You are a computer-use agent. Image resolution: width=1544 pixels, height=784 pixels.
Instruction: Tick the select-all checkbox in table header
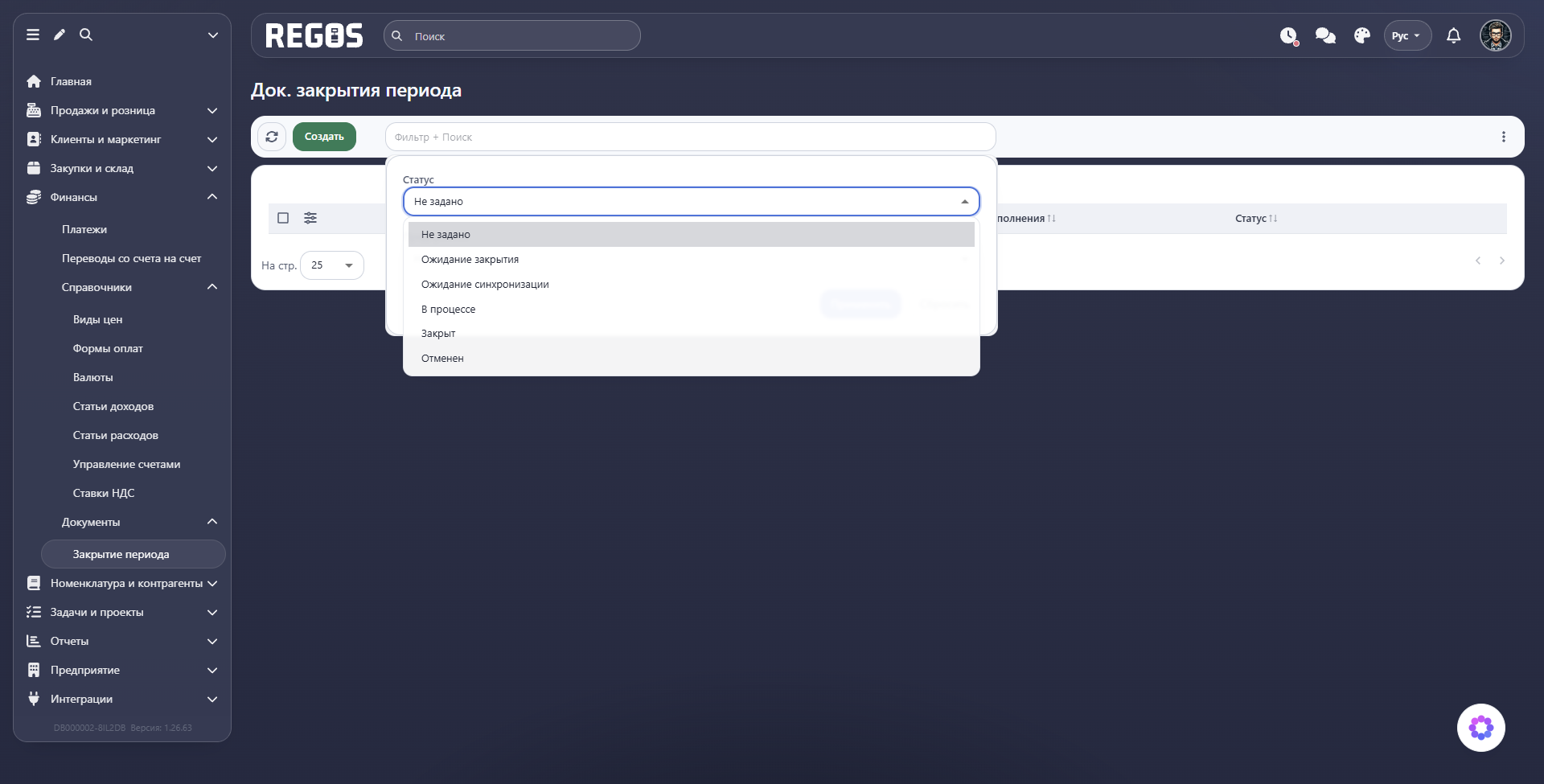pos(283,218)
